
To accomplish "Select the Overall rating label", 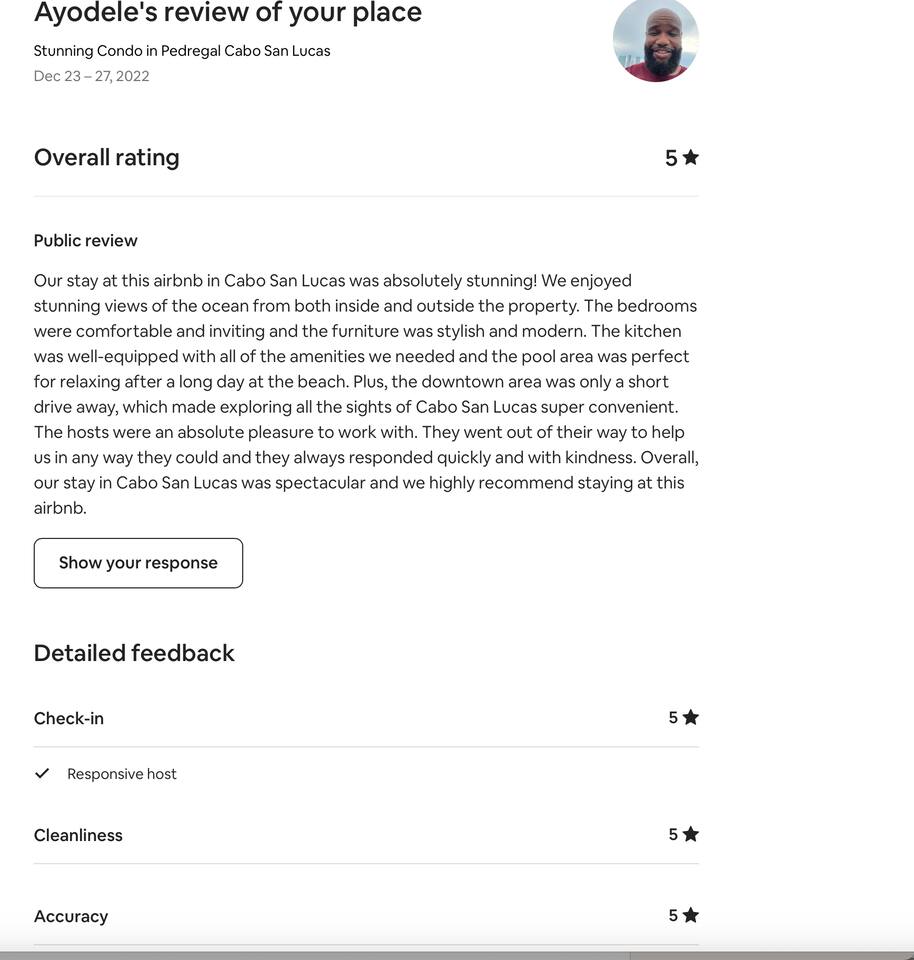I will coord(107,157).
